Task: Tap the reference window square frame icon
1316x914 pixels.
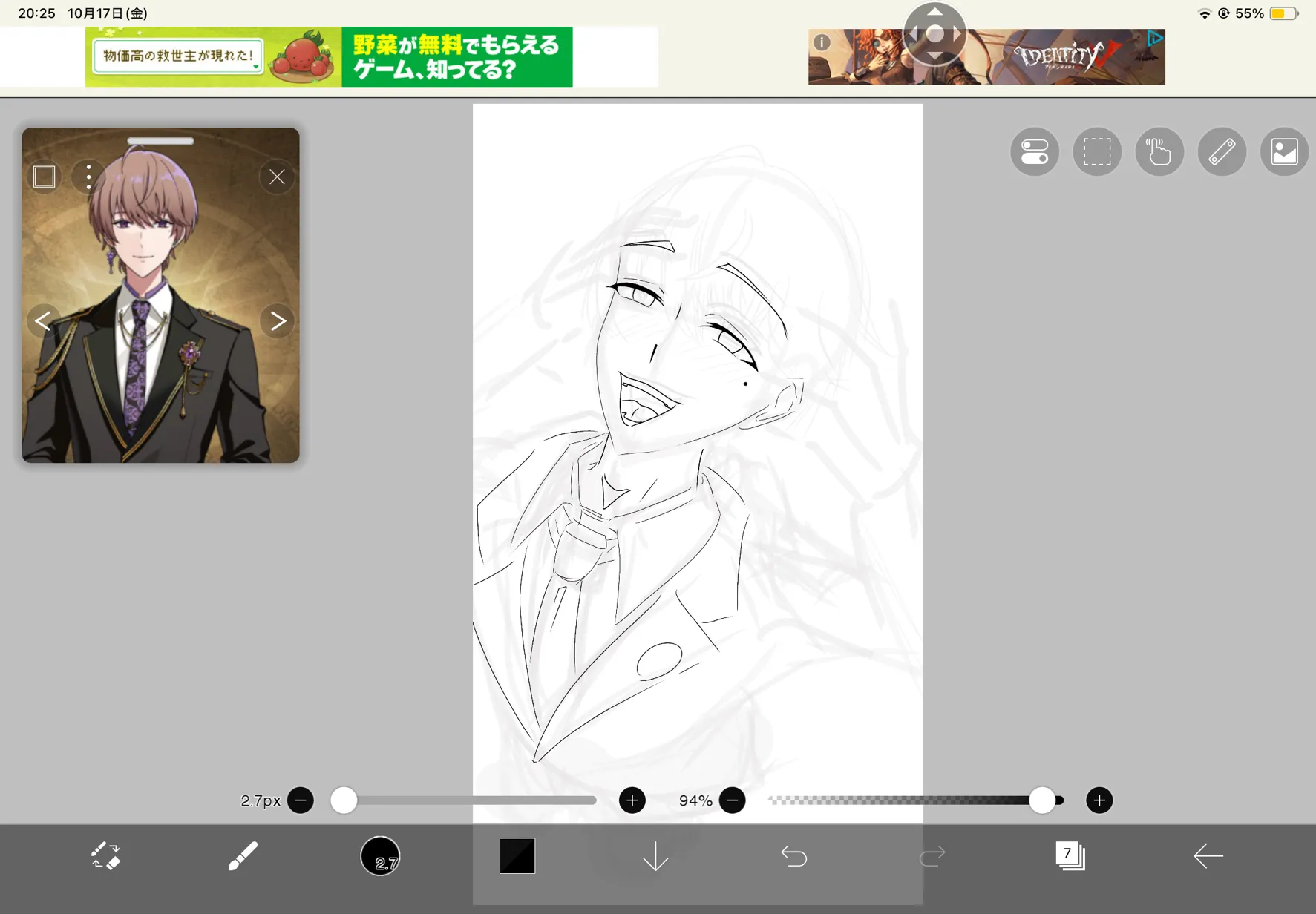Action: click(x=45, y=177)
